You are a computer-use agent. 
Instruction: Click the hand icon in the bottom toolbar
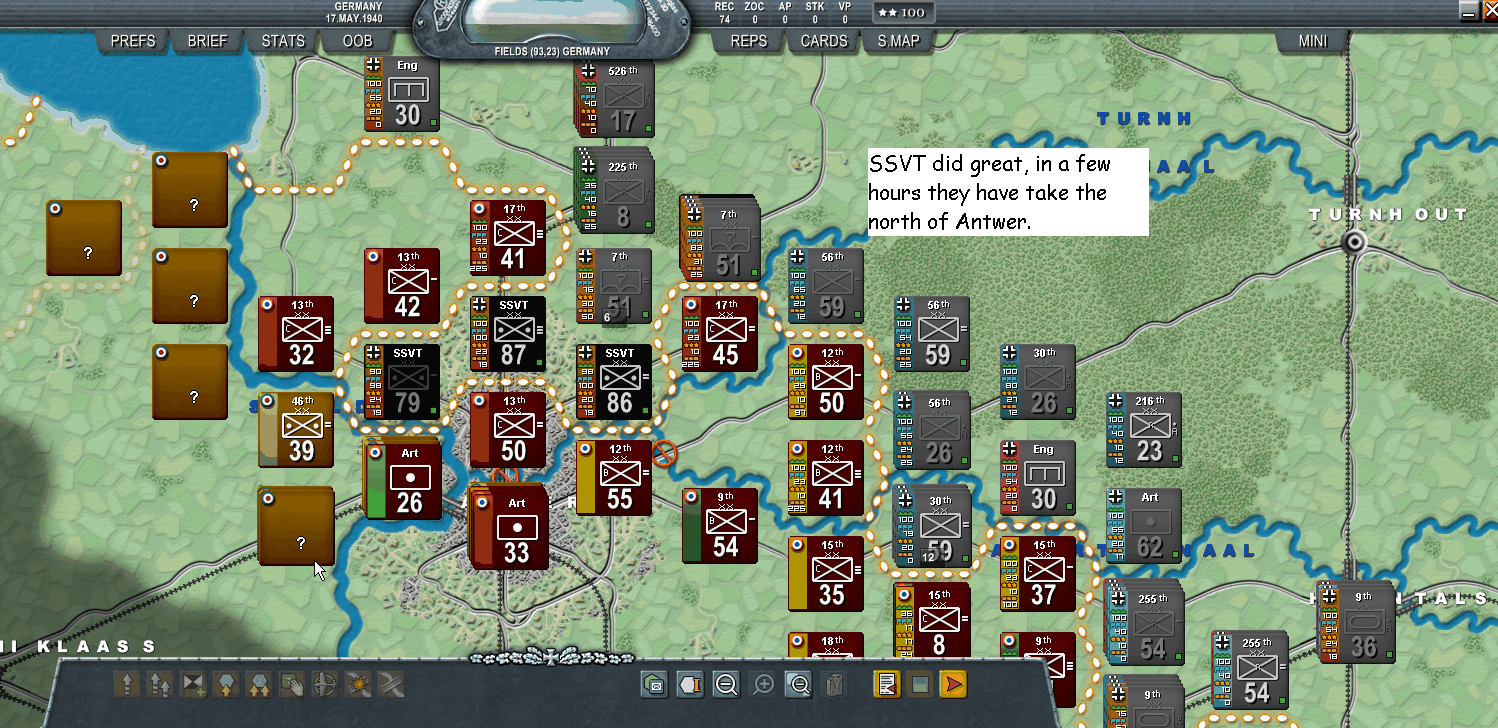(x=292, y=685)
